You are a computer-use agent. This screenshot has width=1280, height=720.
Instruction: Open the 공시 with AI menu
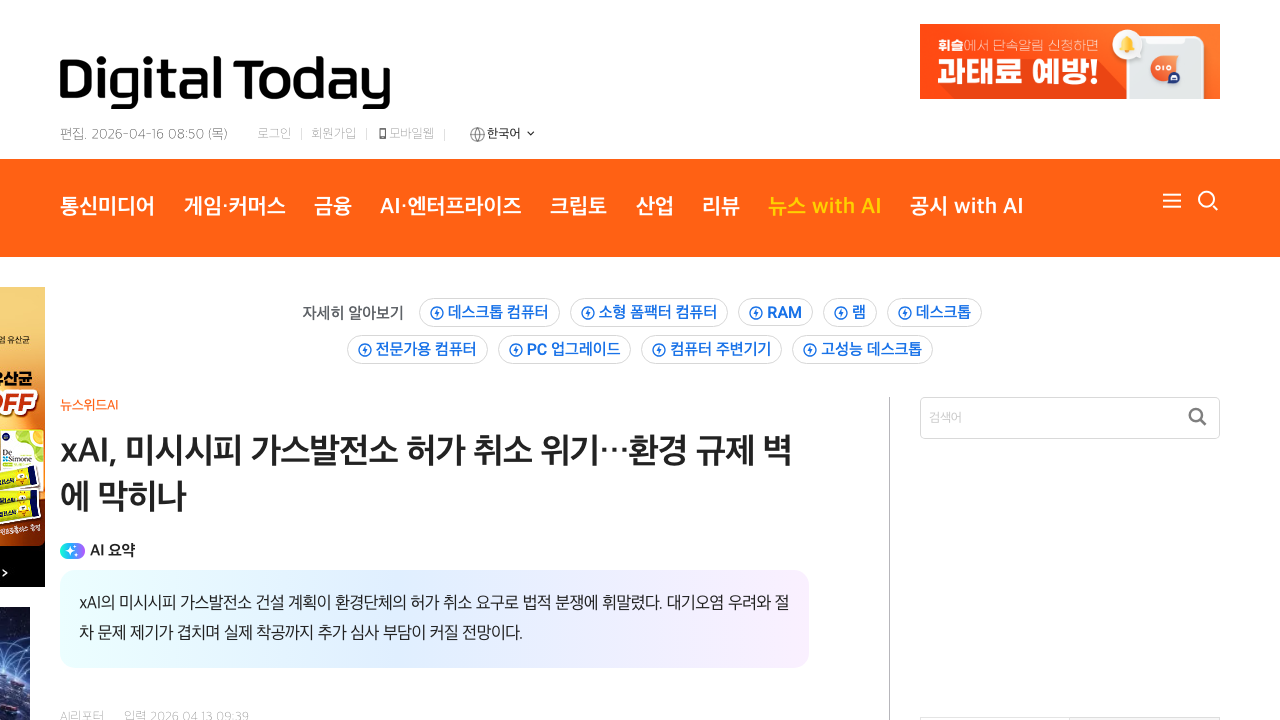click(x=966, y=206)
